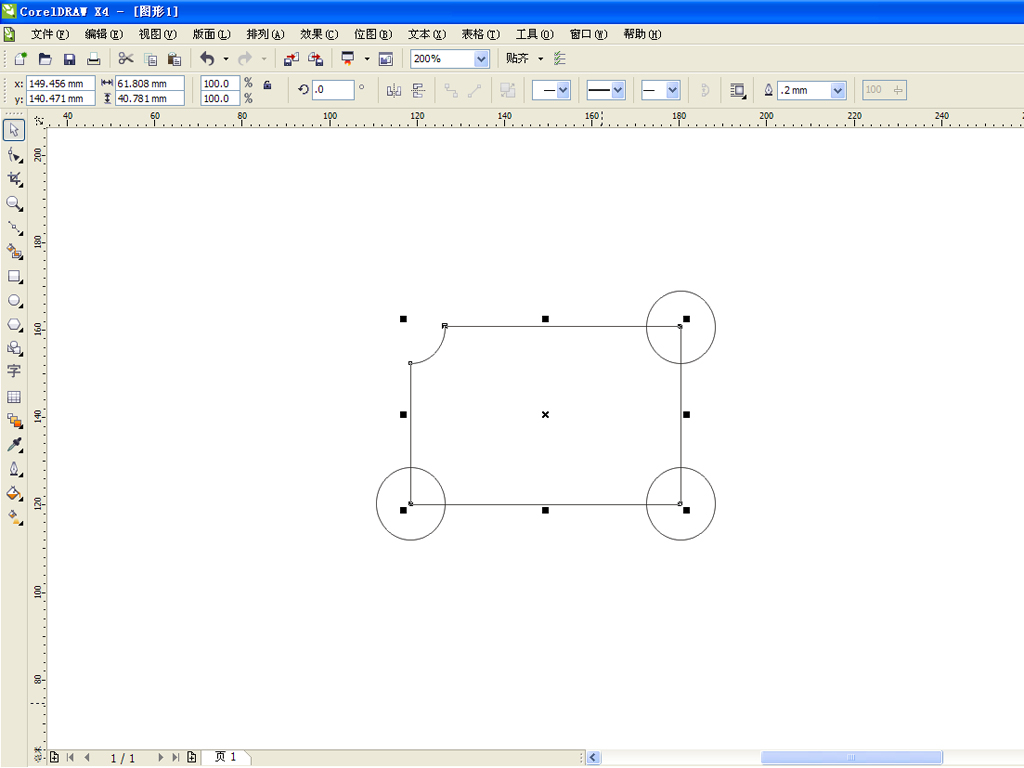Cut selection with scissors icon
The width and height of the screenshot is (1024, 768).
click(x=125, y=59)
